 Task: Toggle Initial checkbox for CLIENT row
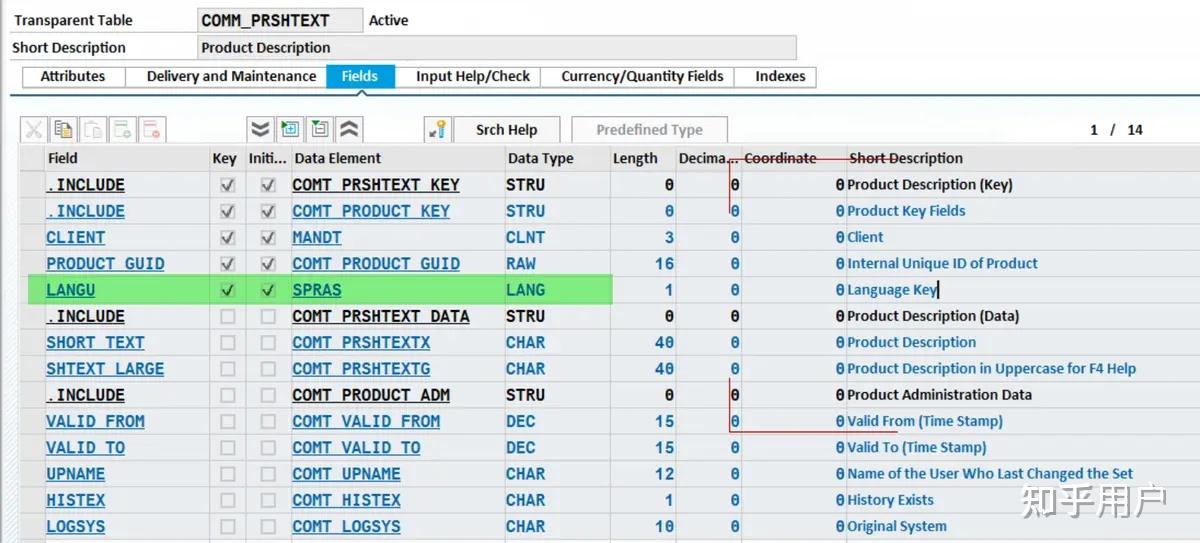coord(267,238)
